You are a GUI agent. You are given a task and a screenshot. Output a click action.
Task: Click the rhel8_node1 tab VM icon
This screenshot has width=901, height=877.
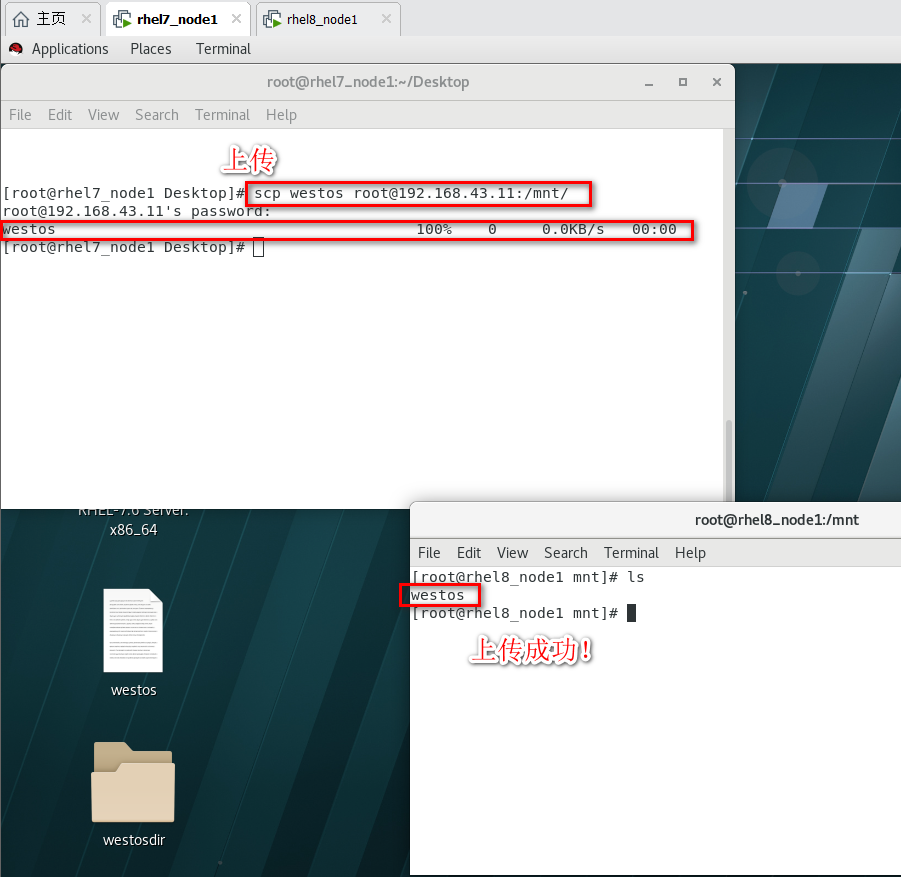(x=272, y=20)
